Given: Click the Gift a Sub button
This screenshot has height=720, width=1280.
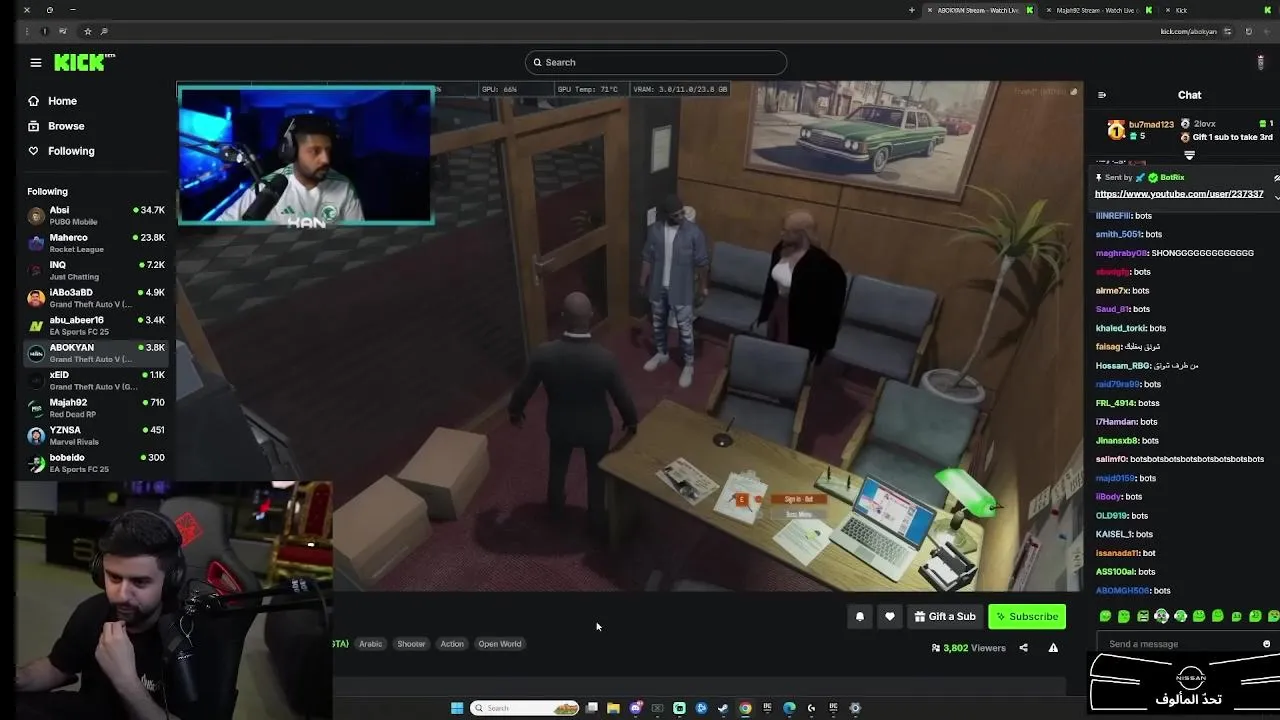Looking at the screenshot, I should (945, 617).
